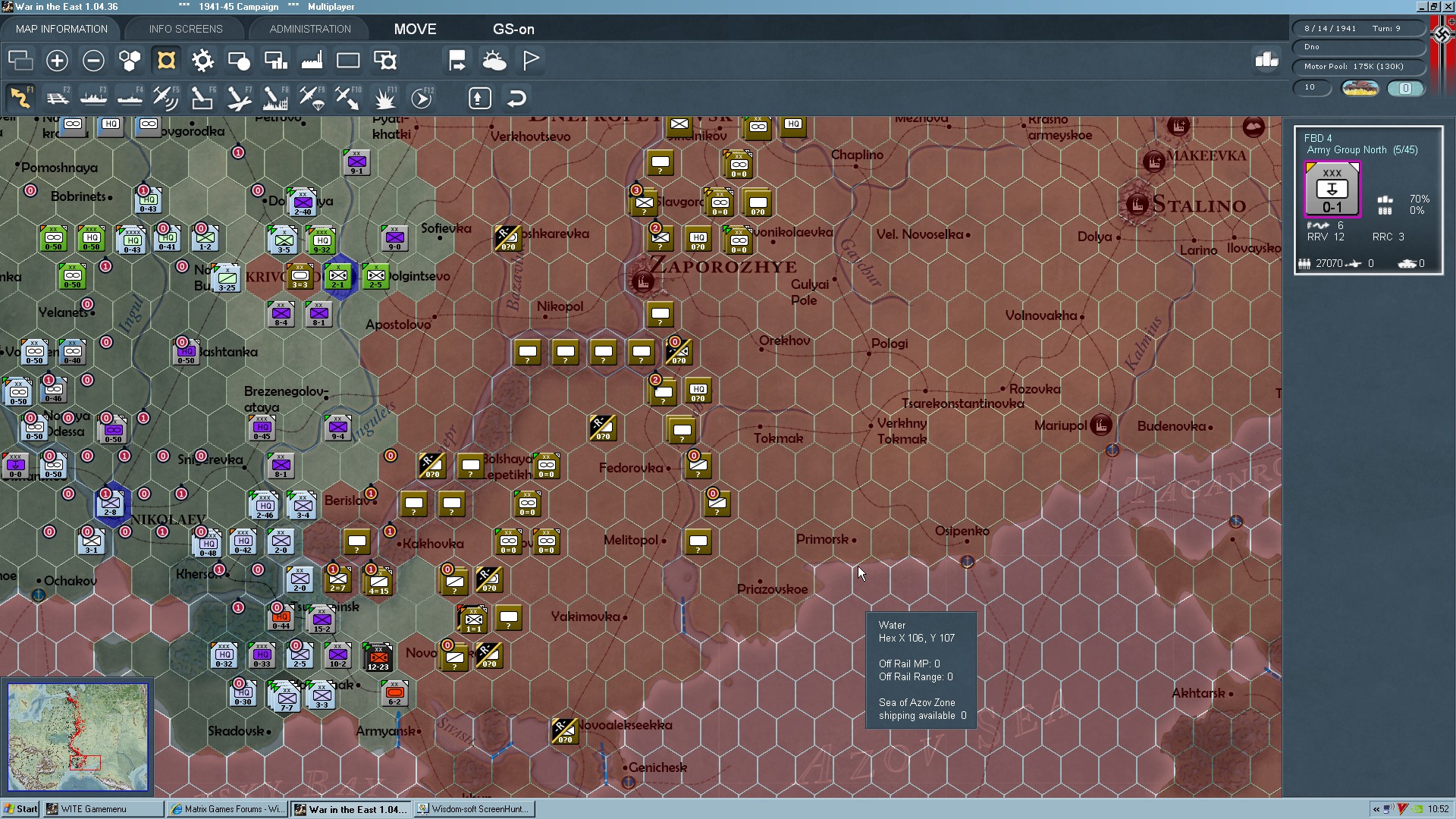
Task: Click the MOVE mode label
Action: click(415, 29)
